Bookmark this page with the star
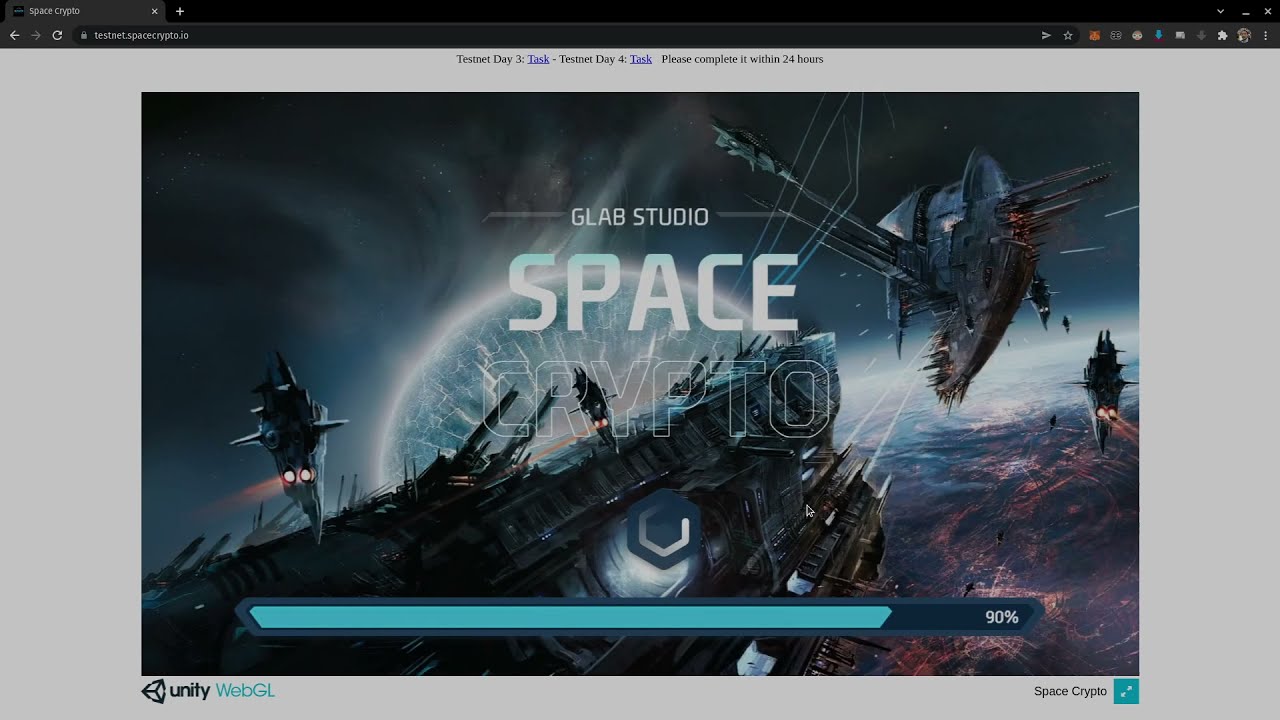This screenshot has width=1280, height=720. (x=1068, y=35)
